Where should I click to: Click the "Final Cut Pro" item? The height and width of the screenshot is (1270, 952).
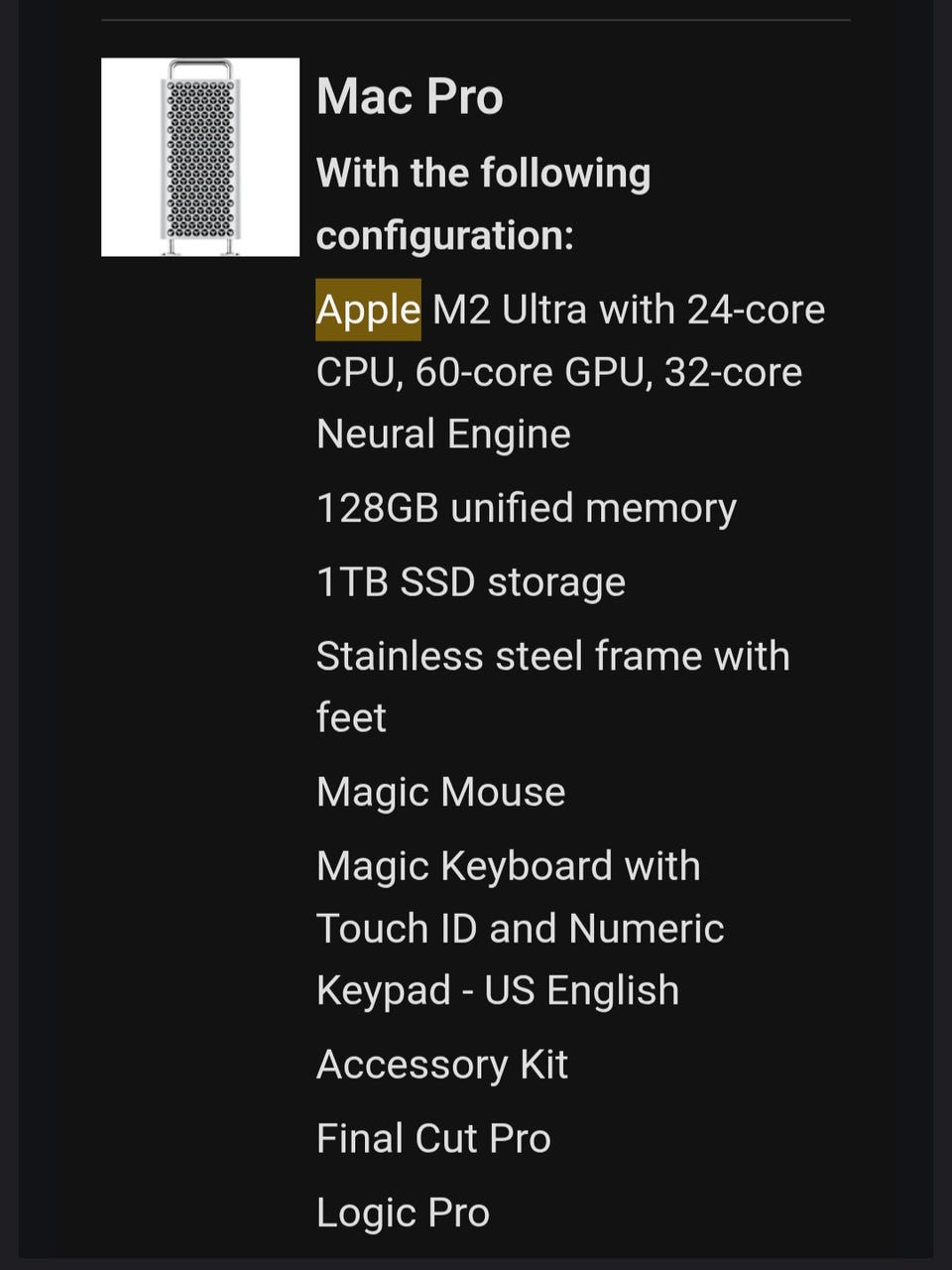(433, 1138)
